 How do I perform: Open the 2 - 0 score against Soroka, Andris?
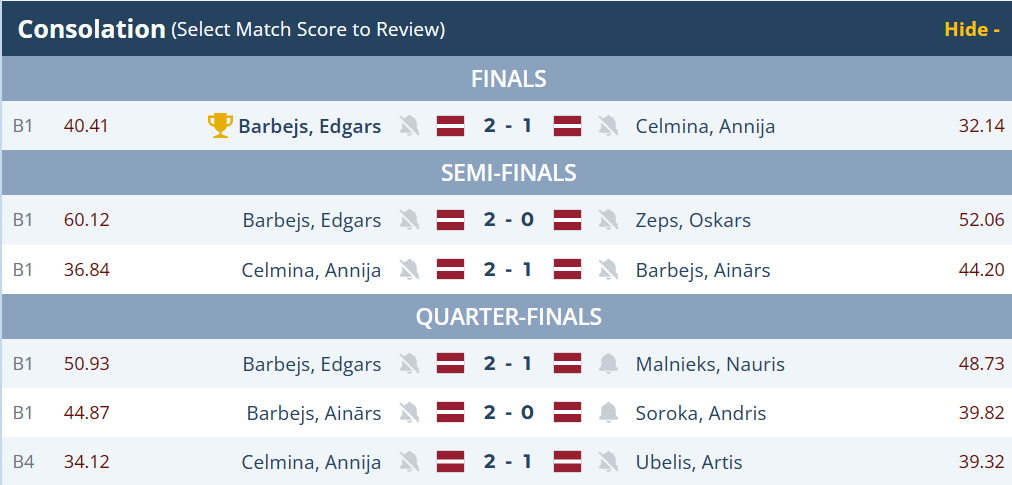(x=507, y=413)
